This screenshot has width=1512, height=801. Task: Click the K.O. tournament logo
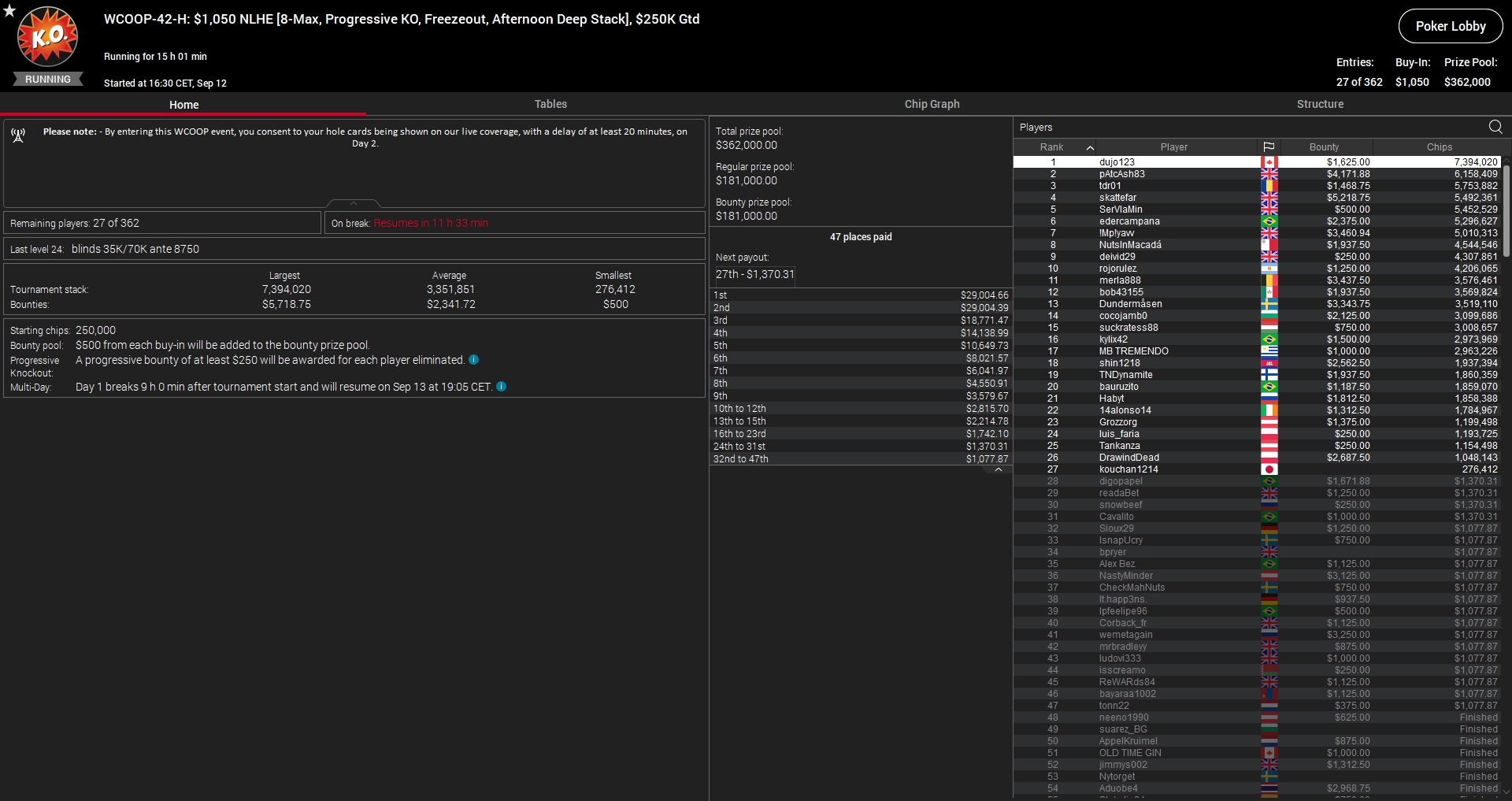click(x=48, y=36)
